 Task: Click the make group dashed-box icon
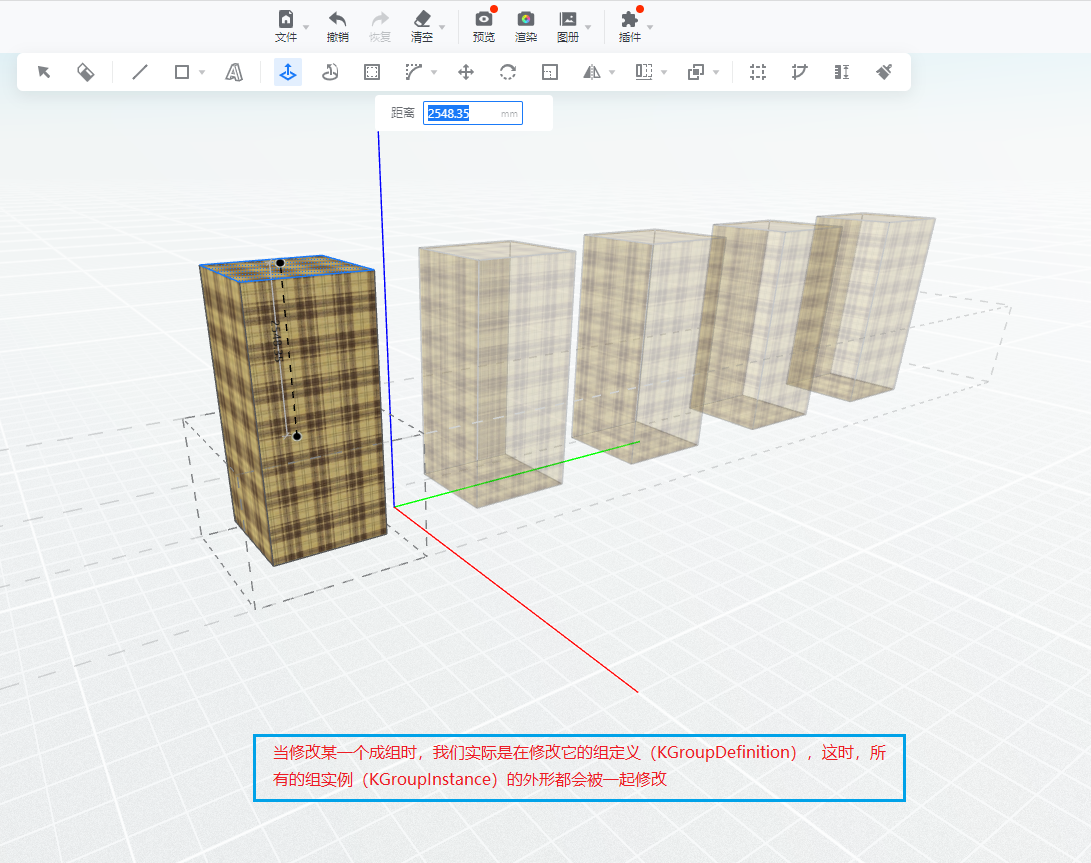click(758, 72)
